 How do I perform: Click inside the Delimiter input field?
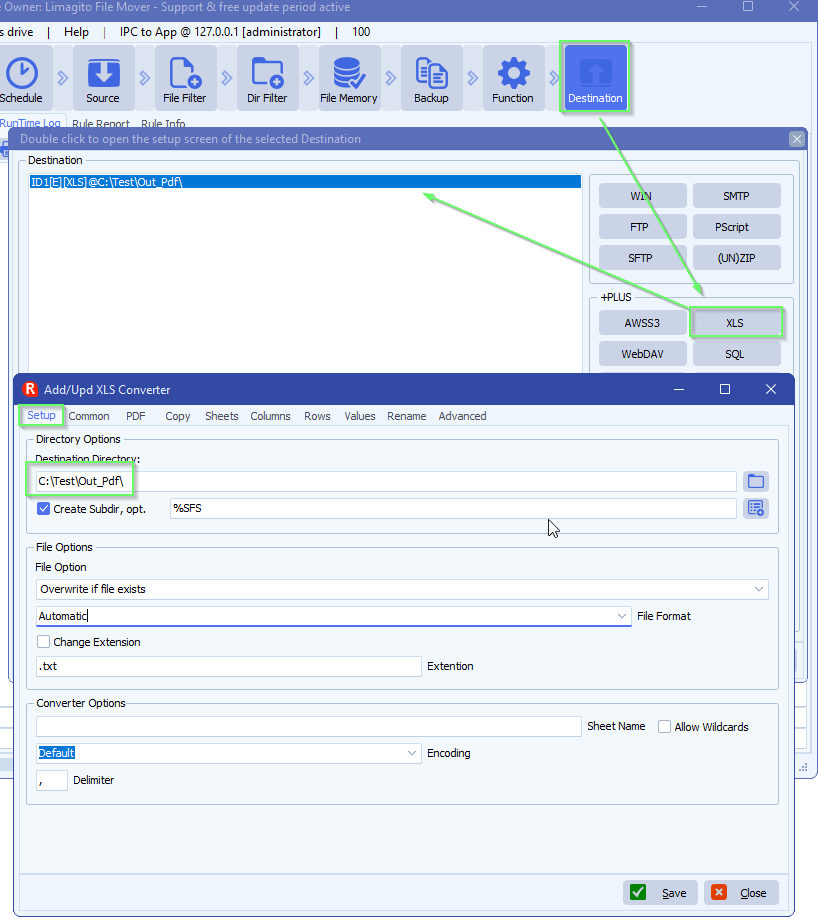[x=51, y=779]
